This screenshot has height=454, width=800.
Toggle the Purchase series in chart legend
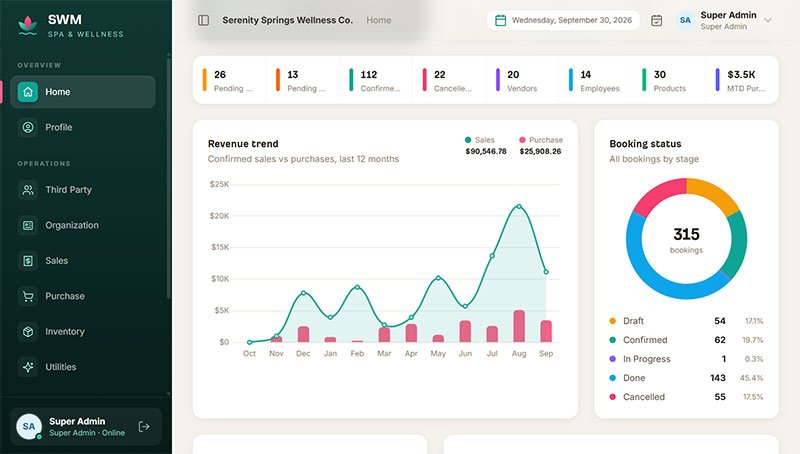[541, 140]
